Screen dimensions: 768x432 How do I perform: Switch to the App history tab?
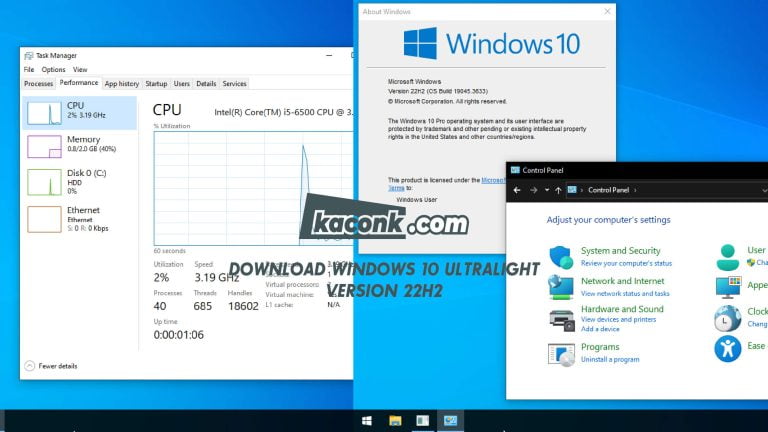pos(121,84)
